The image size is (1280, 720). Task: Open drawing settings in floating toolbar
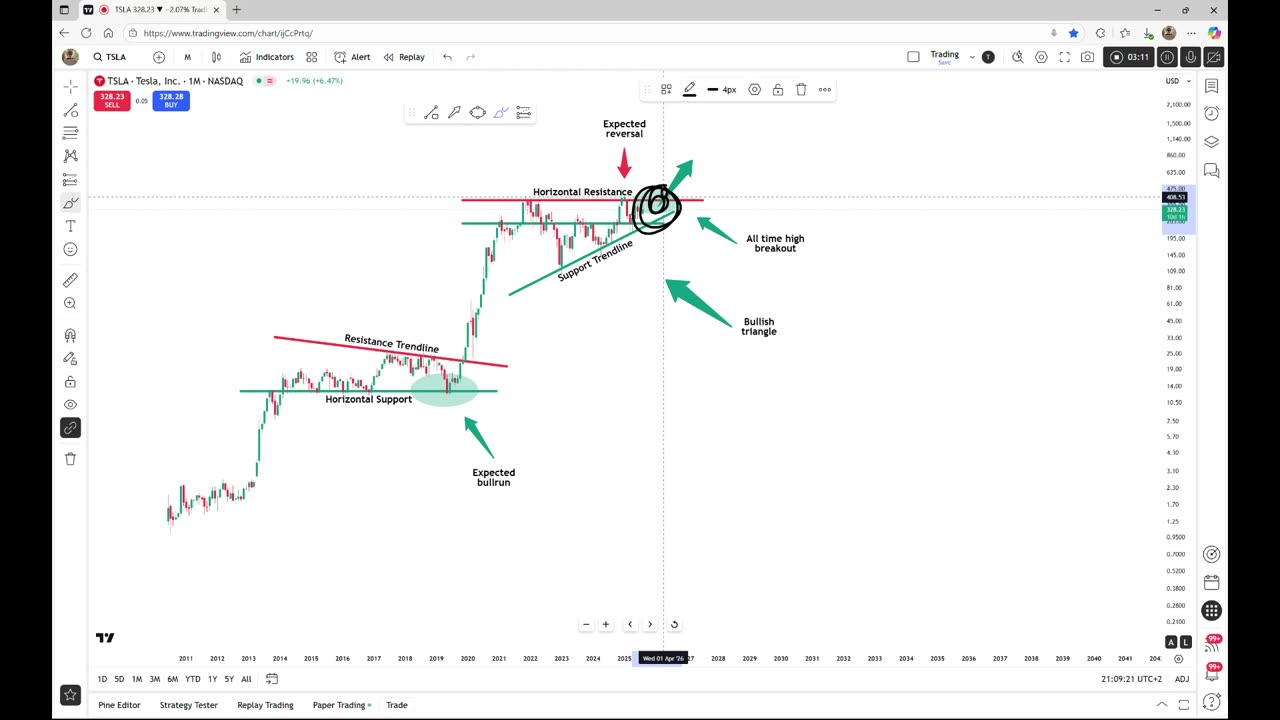[x=755, y=90]
